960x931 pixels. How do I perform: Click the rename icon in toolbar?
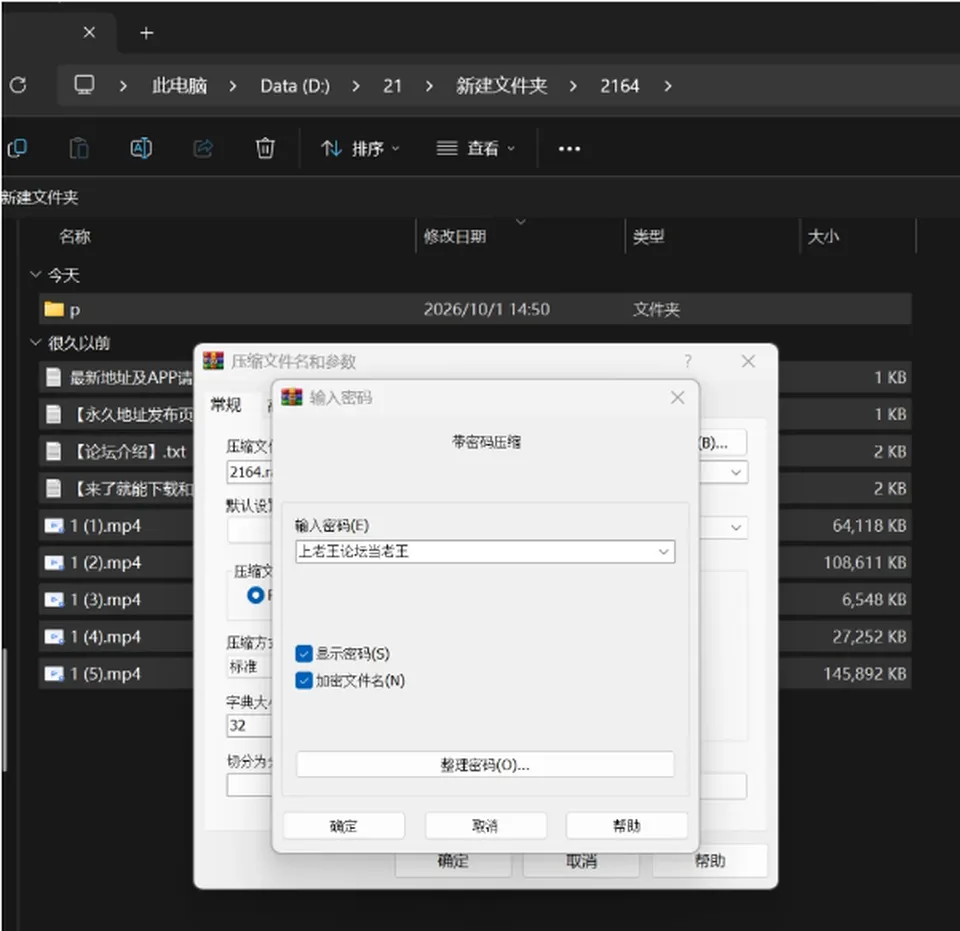141,148
